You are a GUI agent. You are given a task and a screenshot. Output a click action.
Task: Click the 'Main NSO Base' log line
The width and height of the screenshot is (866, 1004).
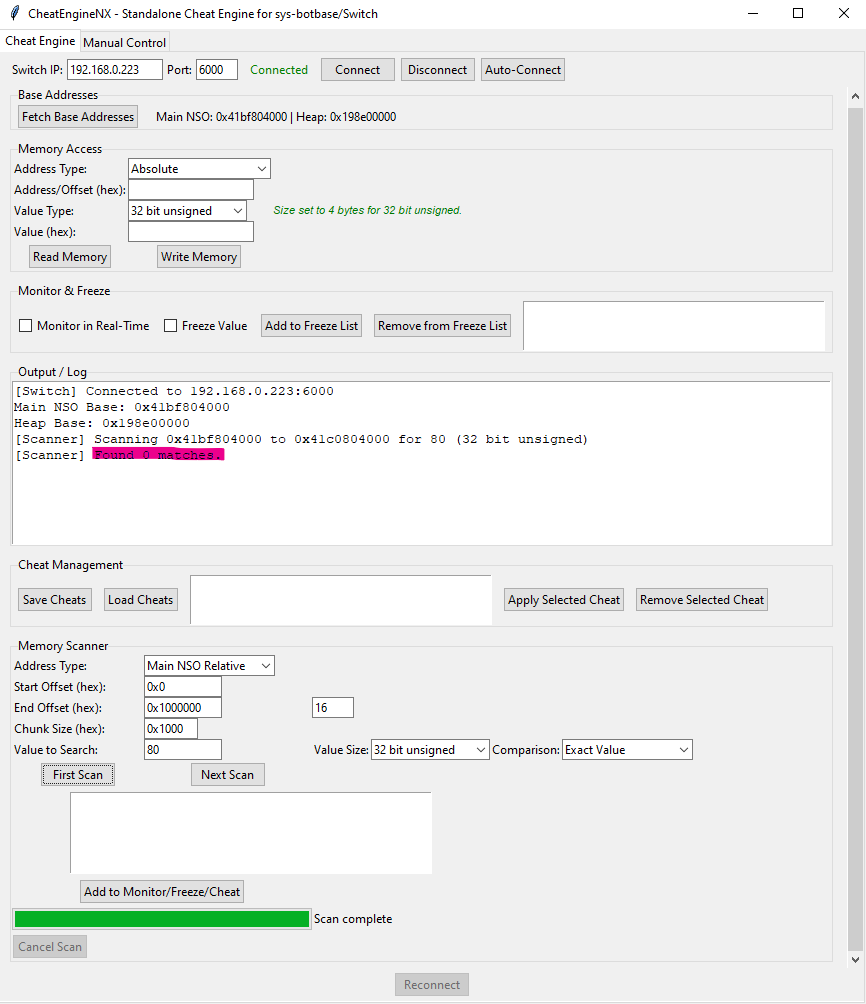[x=122, y=407]
